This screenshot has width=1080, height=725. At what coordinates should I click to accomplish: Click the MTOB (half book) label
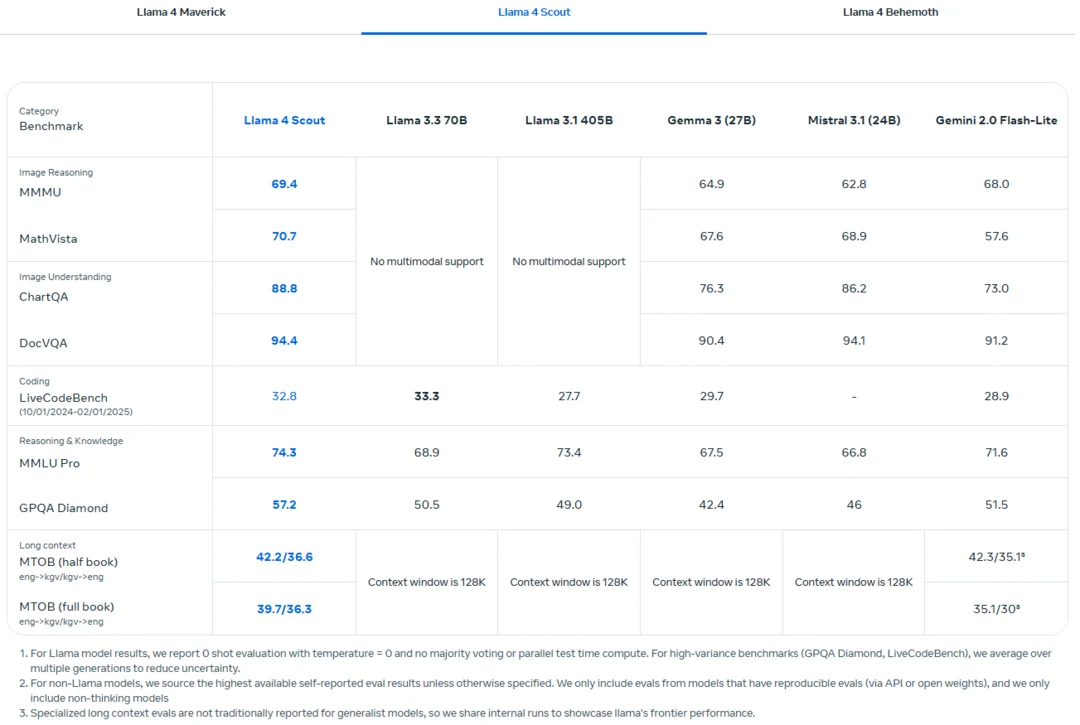[68, 562]
